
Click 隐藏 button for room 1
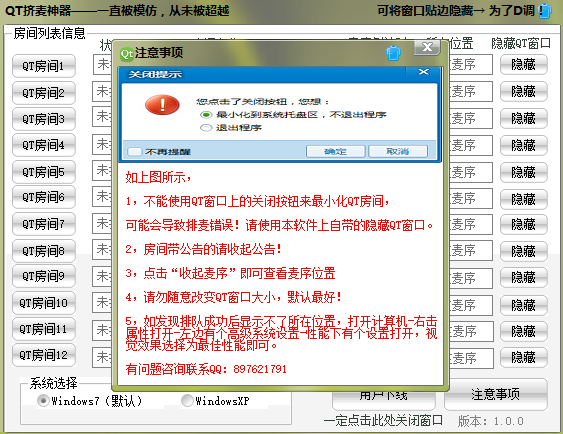point(524,65)
